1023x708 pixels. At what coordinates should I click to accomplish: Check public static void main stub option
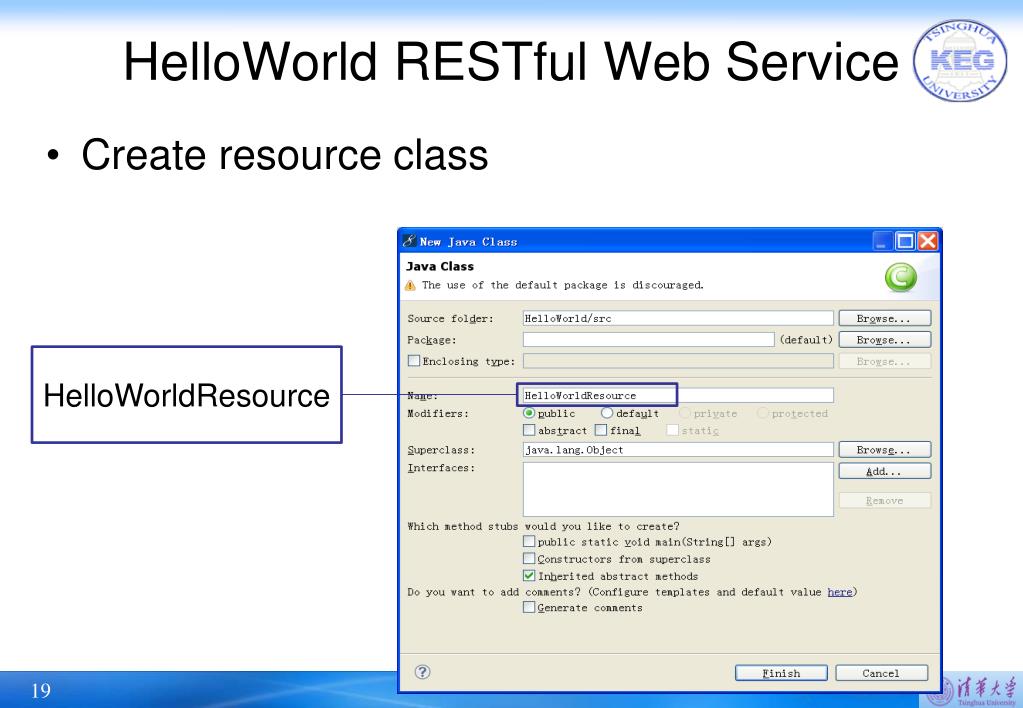pos(529,541)
